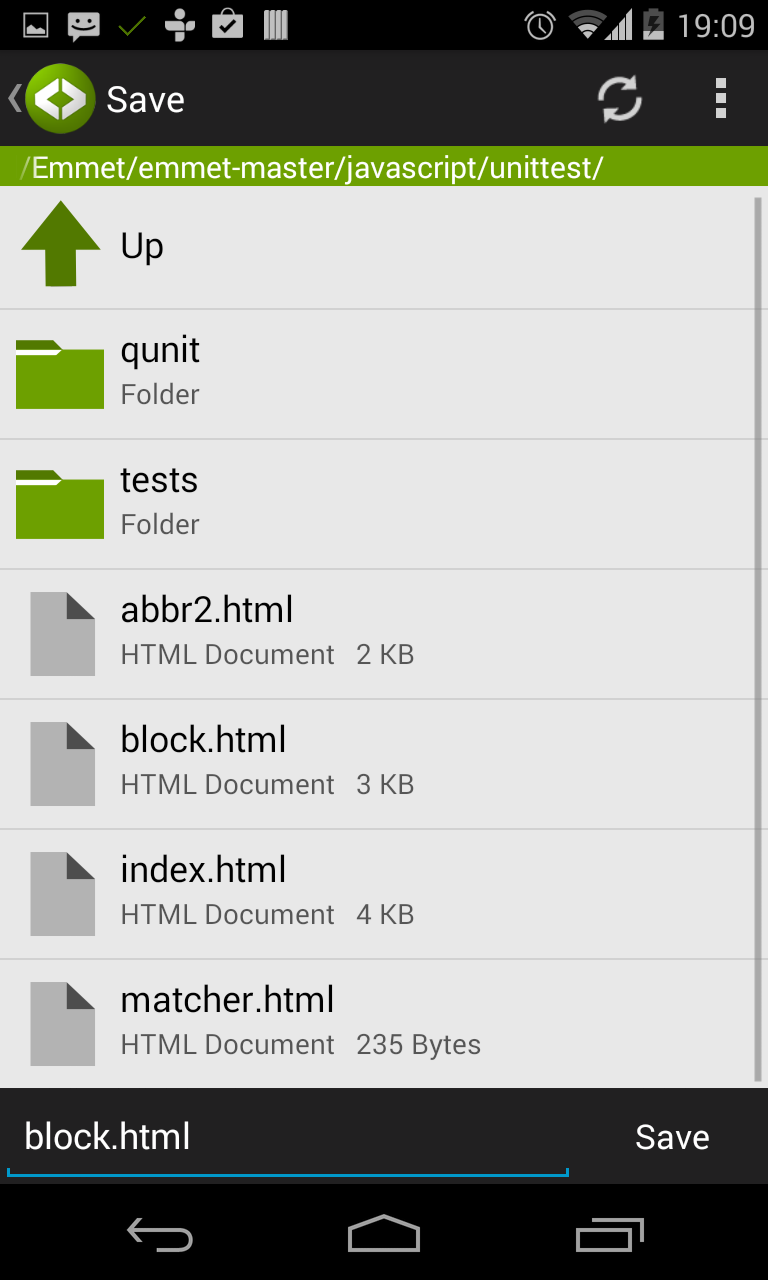Image resolution: width=768 pixels, height=1280 pixels.
Task: Tap the green Up arrow icon
Action: point(60,245)
